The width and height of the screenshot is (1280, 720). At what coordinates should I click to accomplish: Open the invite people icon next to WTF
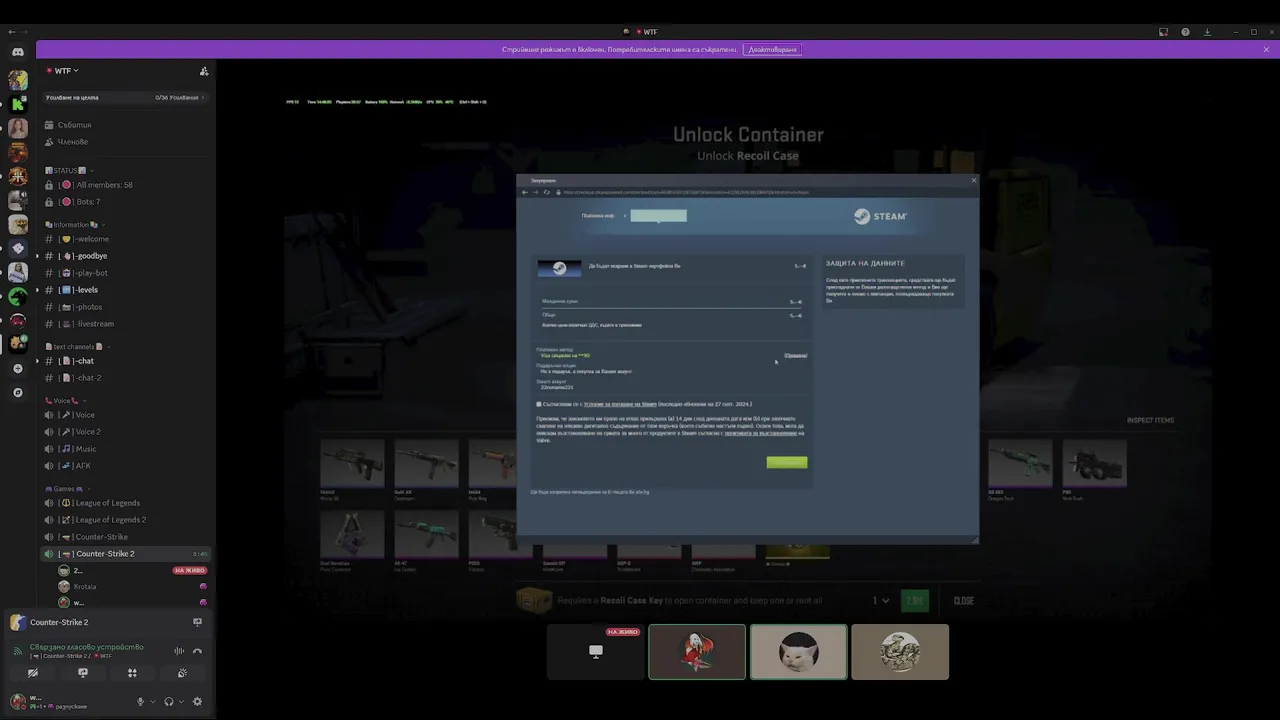tap(204, 71)
